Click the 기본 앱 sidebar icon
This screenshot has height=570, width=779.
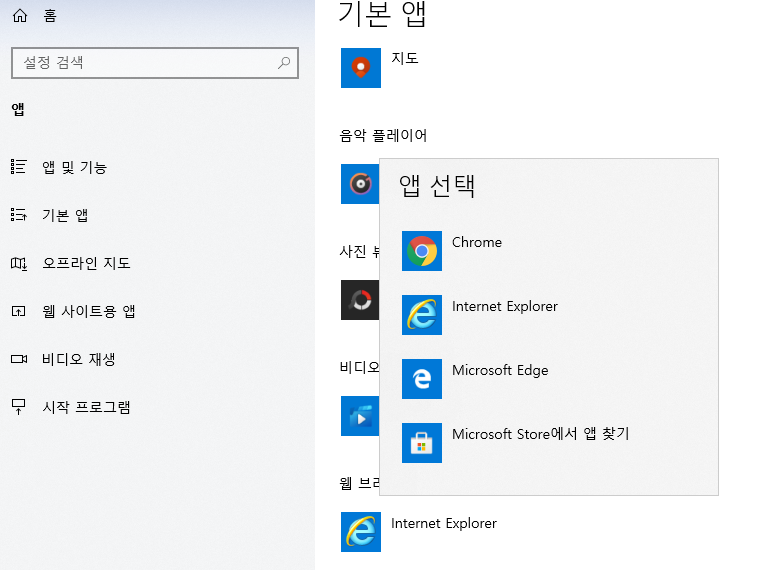click(x=19, y=215)
